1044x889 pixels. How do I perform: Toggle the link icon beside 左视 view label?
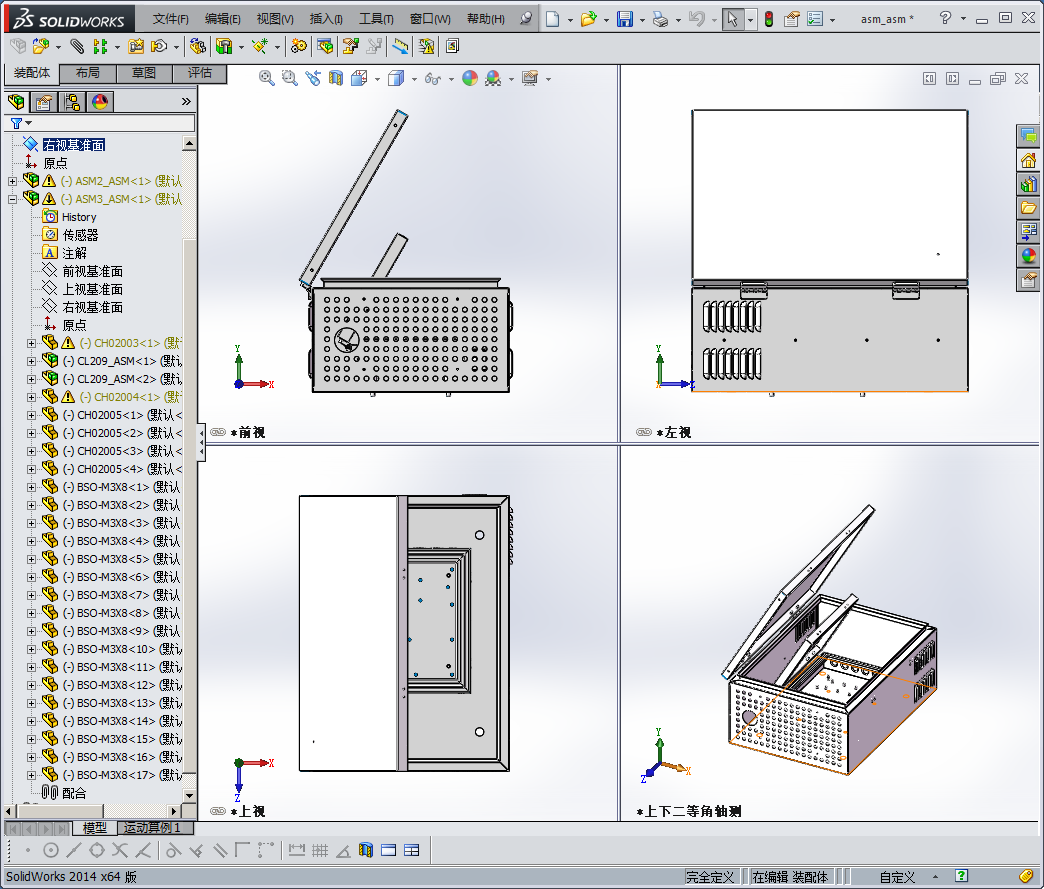(644, 433)
